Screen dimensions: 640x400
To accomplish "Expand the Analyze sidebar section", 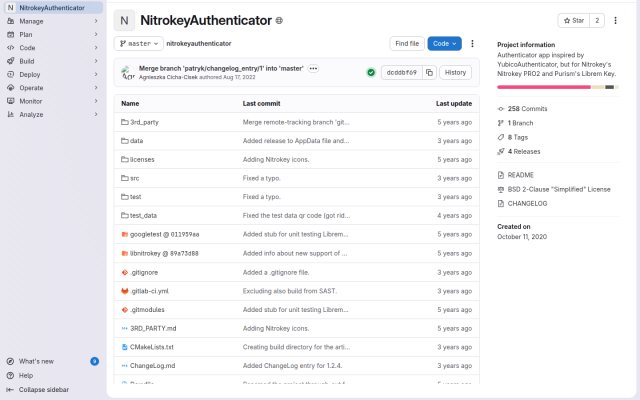I will point(53,115).
